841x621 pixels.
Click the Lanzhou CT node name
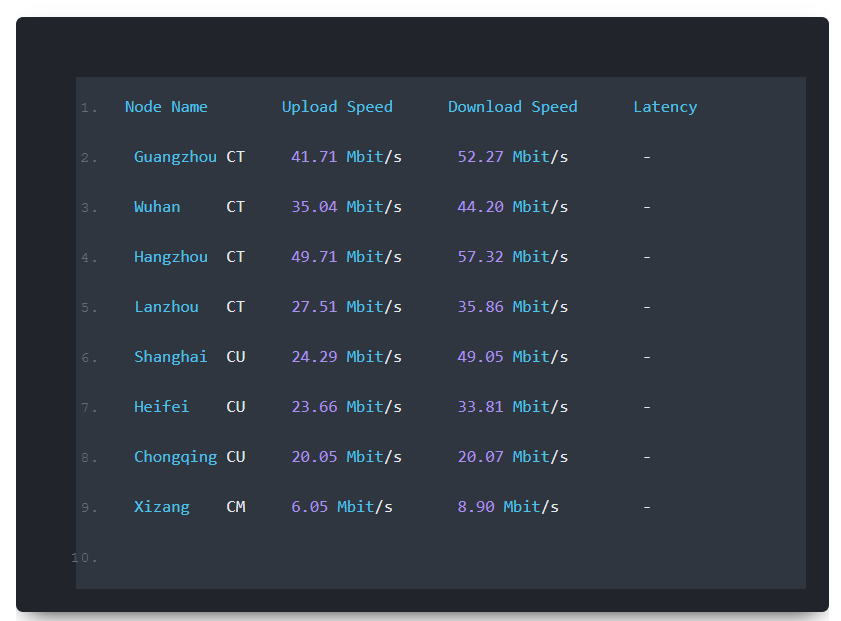click(166, 306)
